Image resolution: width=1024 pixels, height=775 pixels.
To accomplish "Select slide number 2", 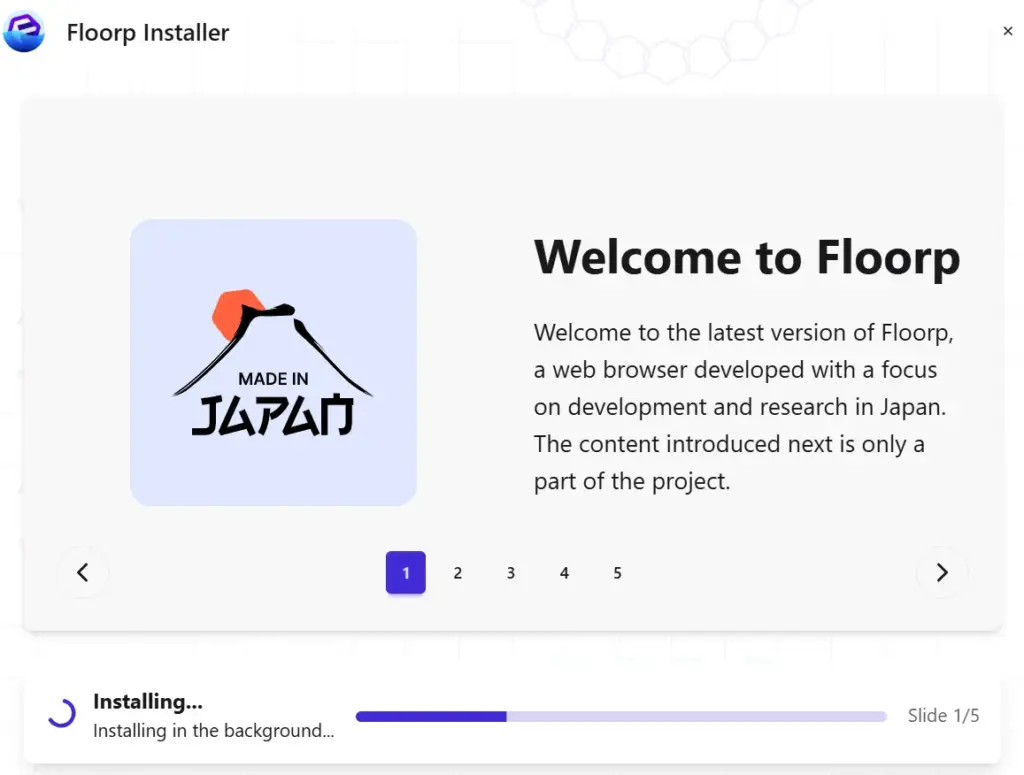I will pos(458,572).
